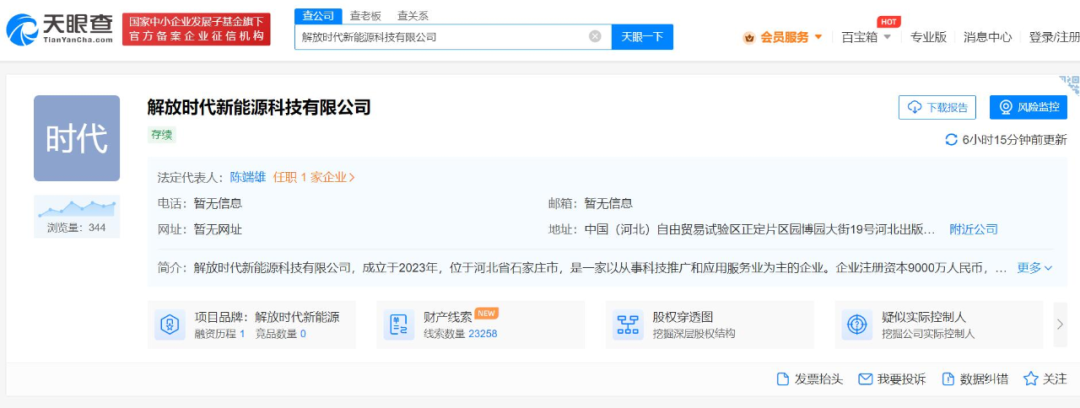Viewport: 1080px width, 408px height.
Task: Click the 关注 star icon
Action: pyautogui.click(x=1030, y=379)
